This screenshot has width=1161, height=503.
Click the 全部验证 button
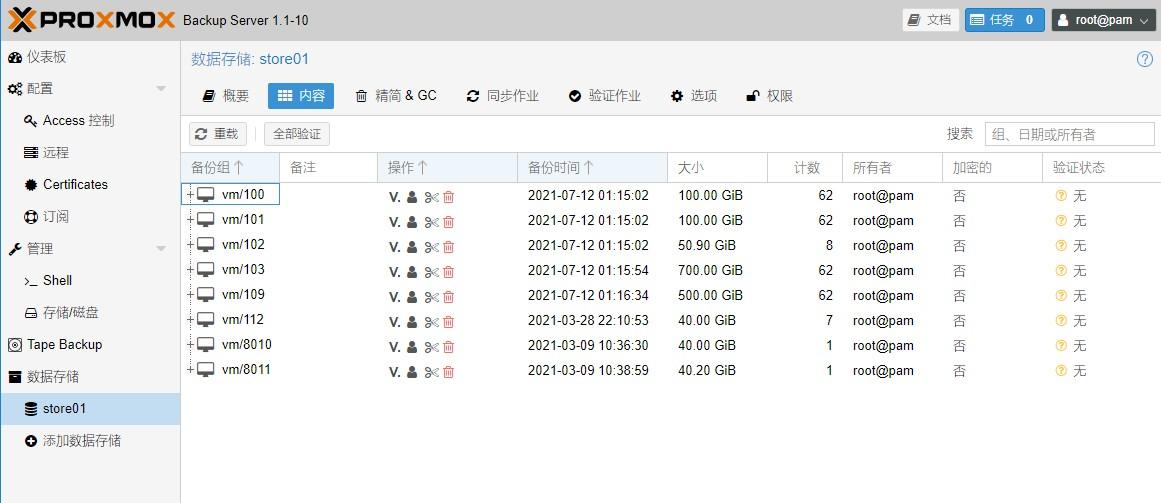(x=296, y=134)
